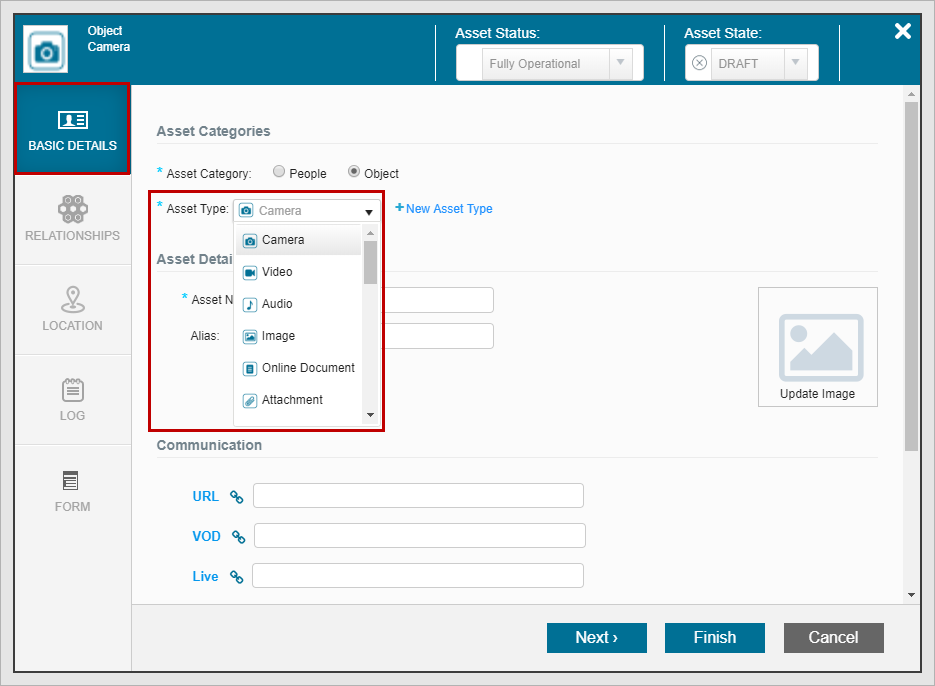Click the link icon next to Live
Viewport: 935px width, 686px height.
coord(236,577)
